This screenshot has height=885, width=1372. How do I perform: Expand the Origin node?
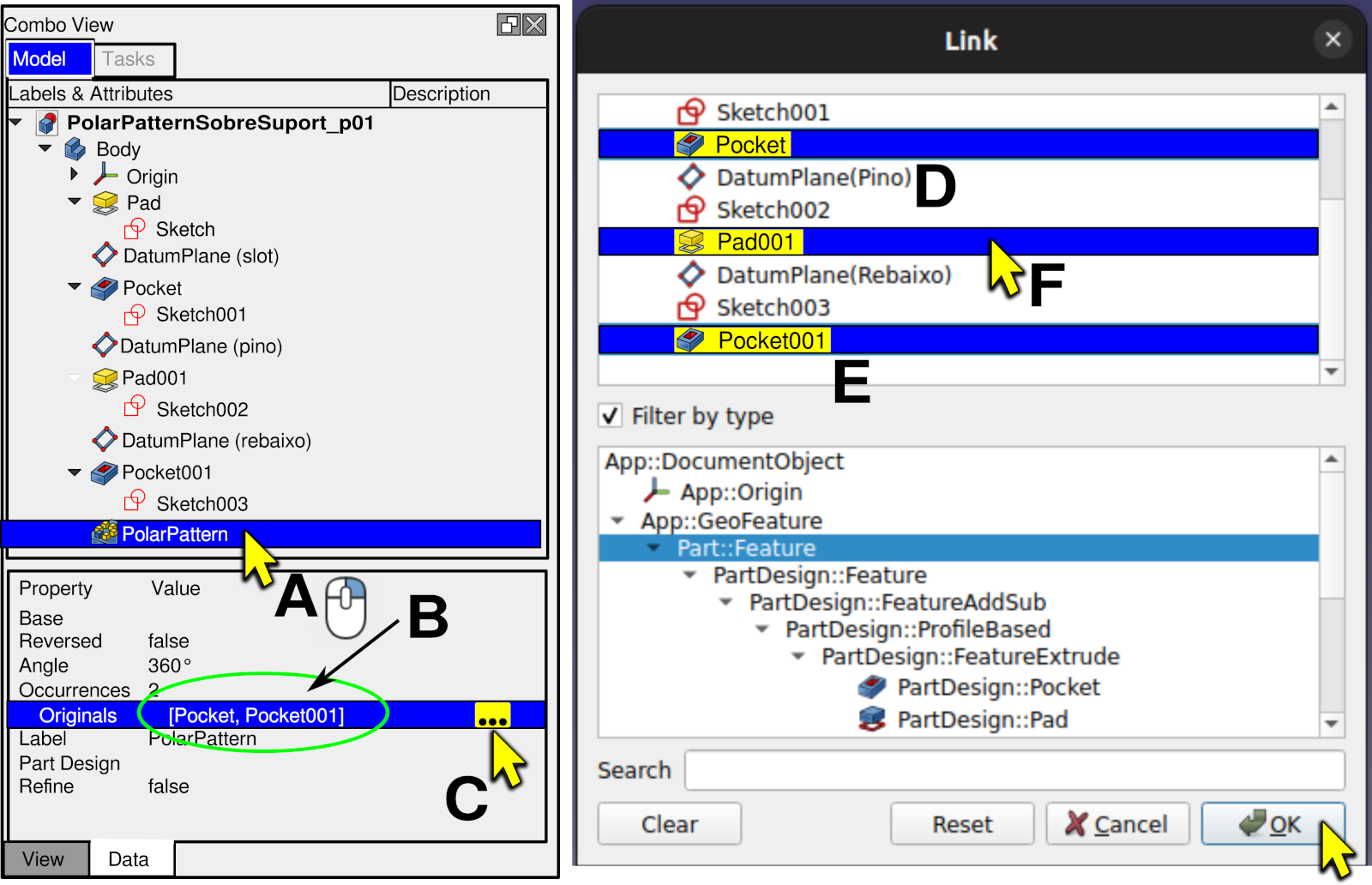[75, 174]
